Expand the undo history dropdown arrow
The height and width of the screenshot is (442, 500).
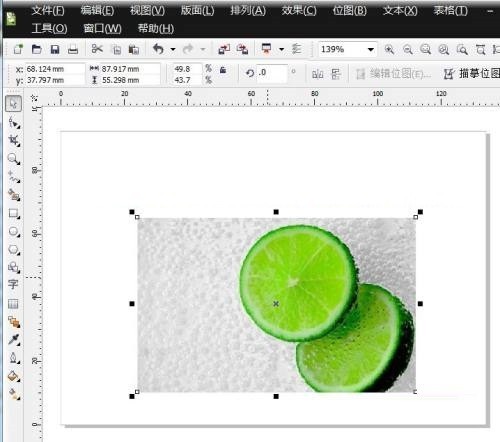click(x=173, y=49)
